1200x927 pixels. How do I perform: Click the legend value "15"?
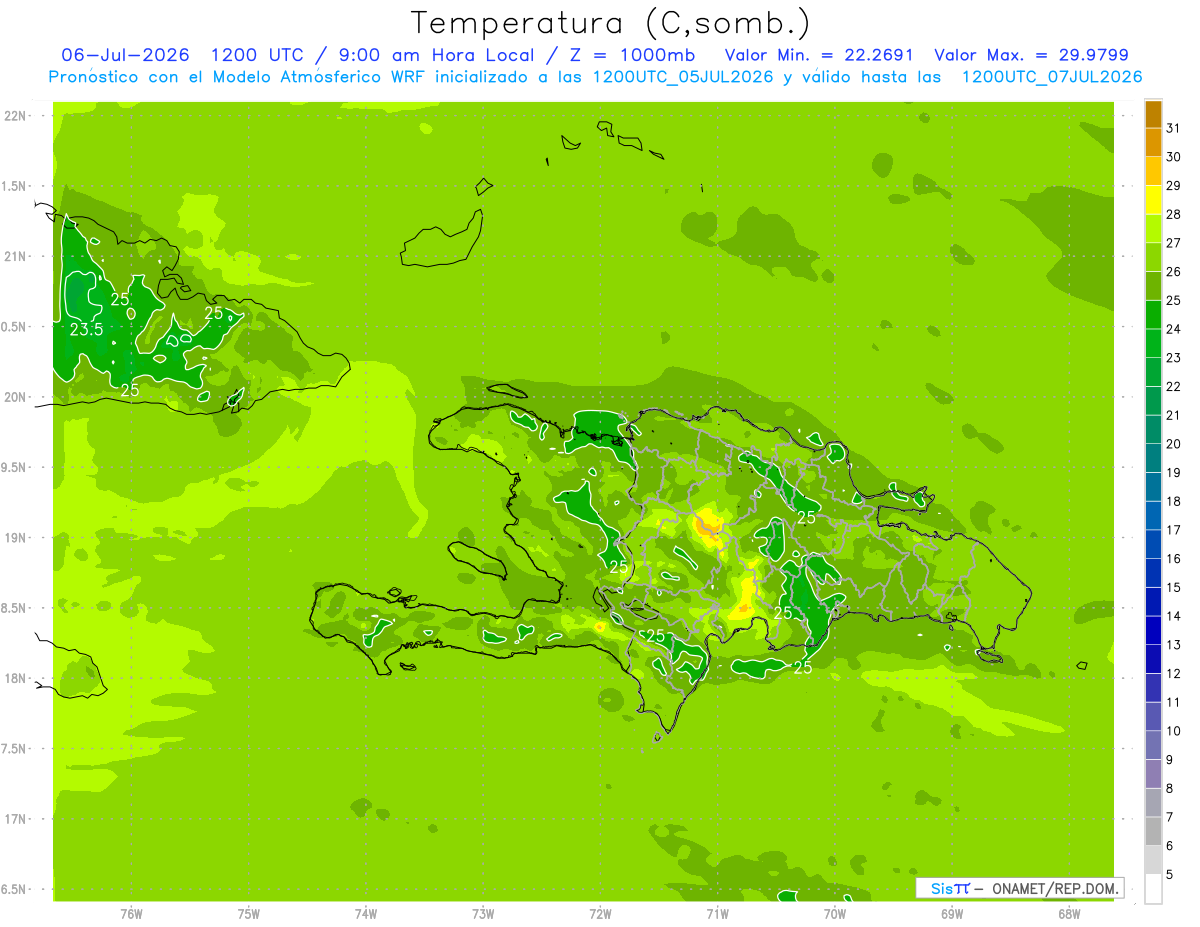[x=1173, y=588]
